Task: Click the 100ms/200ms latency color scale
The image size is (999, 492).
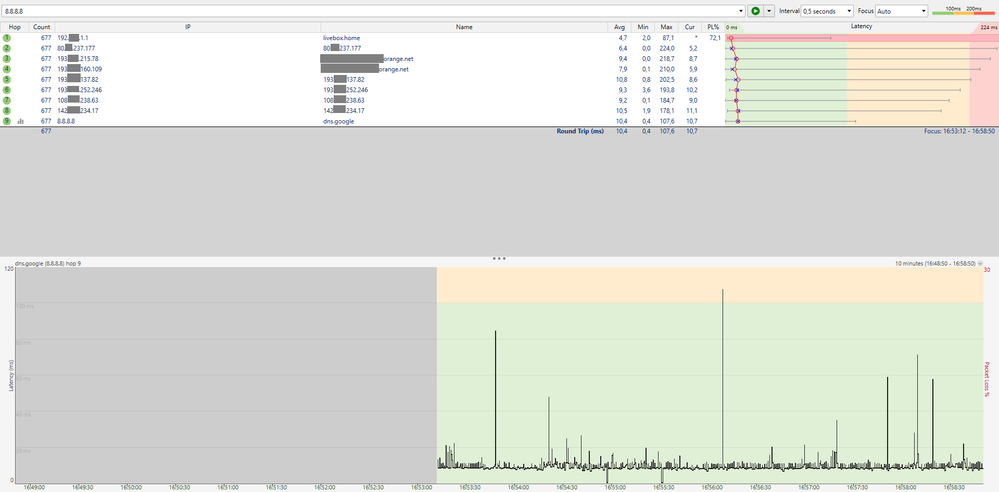Action: pos(963,10)
